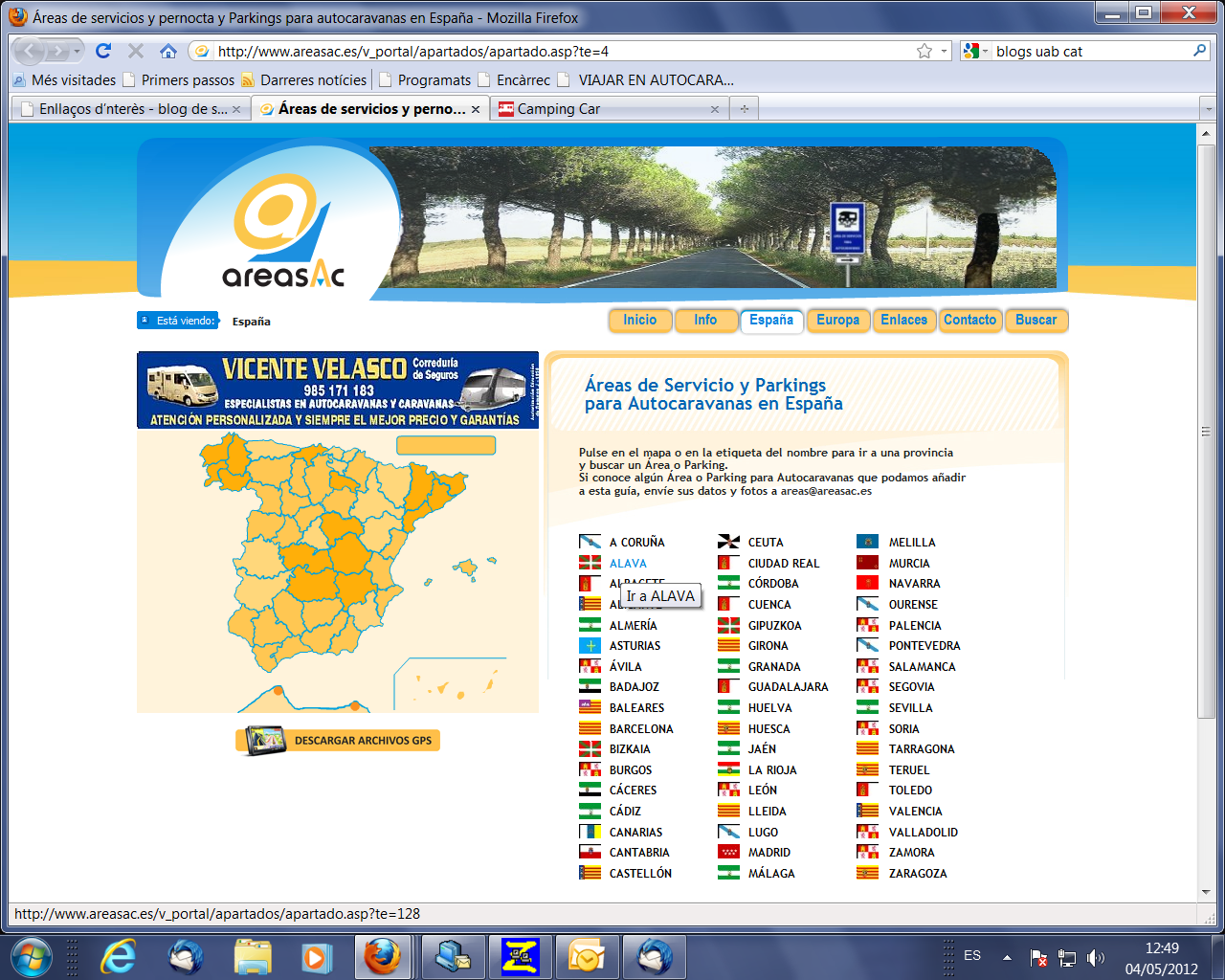Open Internet Explorer from the taskbar
The width and height of the screenshot is (1225, 980).
click(x=120, y=956)
